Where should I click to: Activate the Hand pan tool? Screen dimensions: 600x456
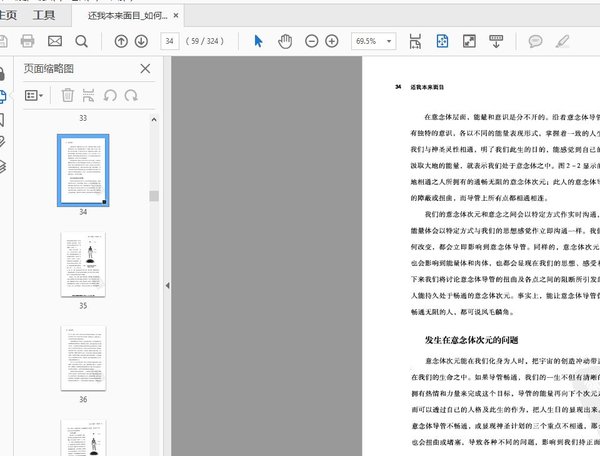[284, 41]
